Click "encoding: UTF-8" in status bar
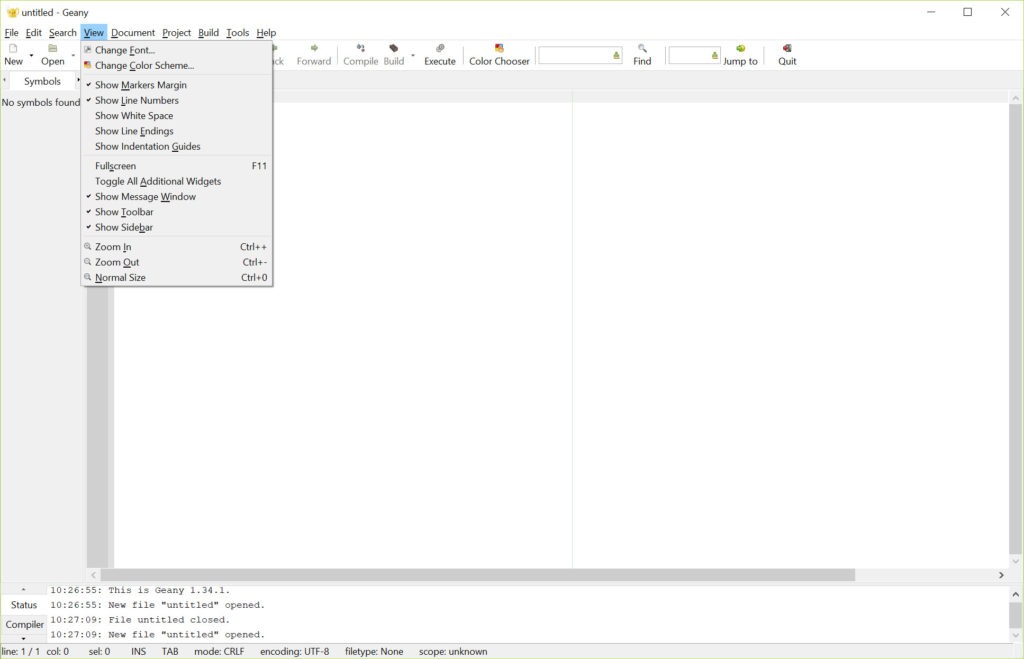Image resolution: width=1024 pixels, height=659 pixels. point(295,652)
